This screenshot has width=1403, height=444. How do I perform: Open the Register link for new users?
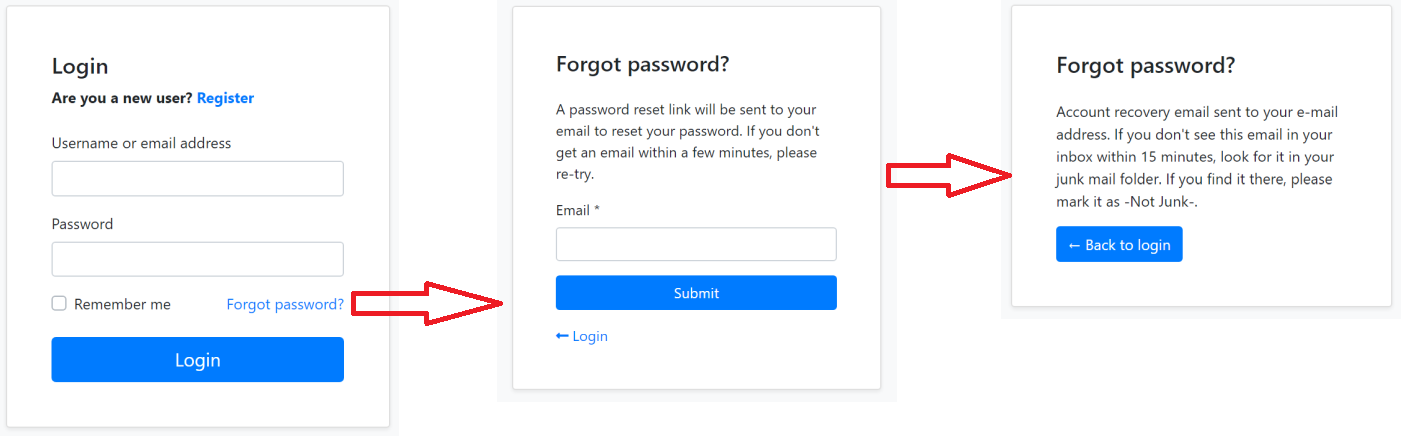tap(225, 98)
